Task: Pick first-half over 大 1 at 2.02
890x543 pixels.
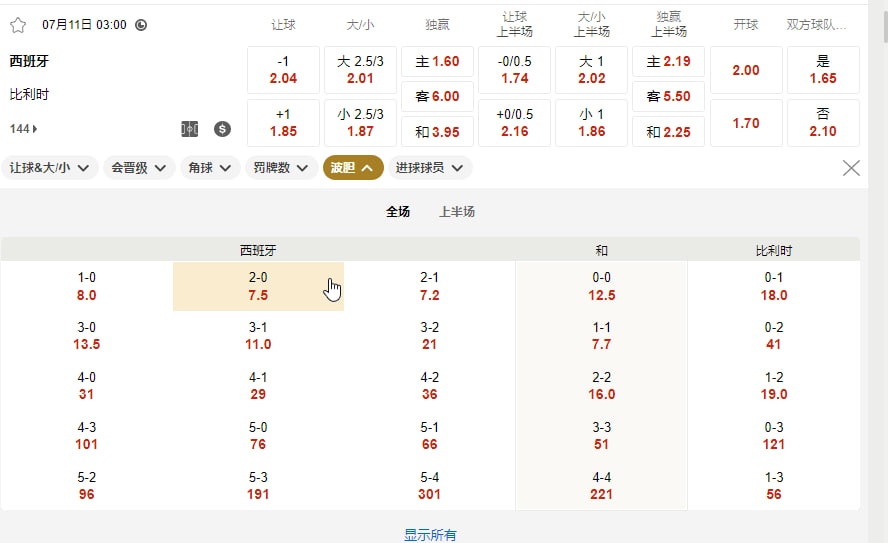Action: click(591, 70)
